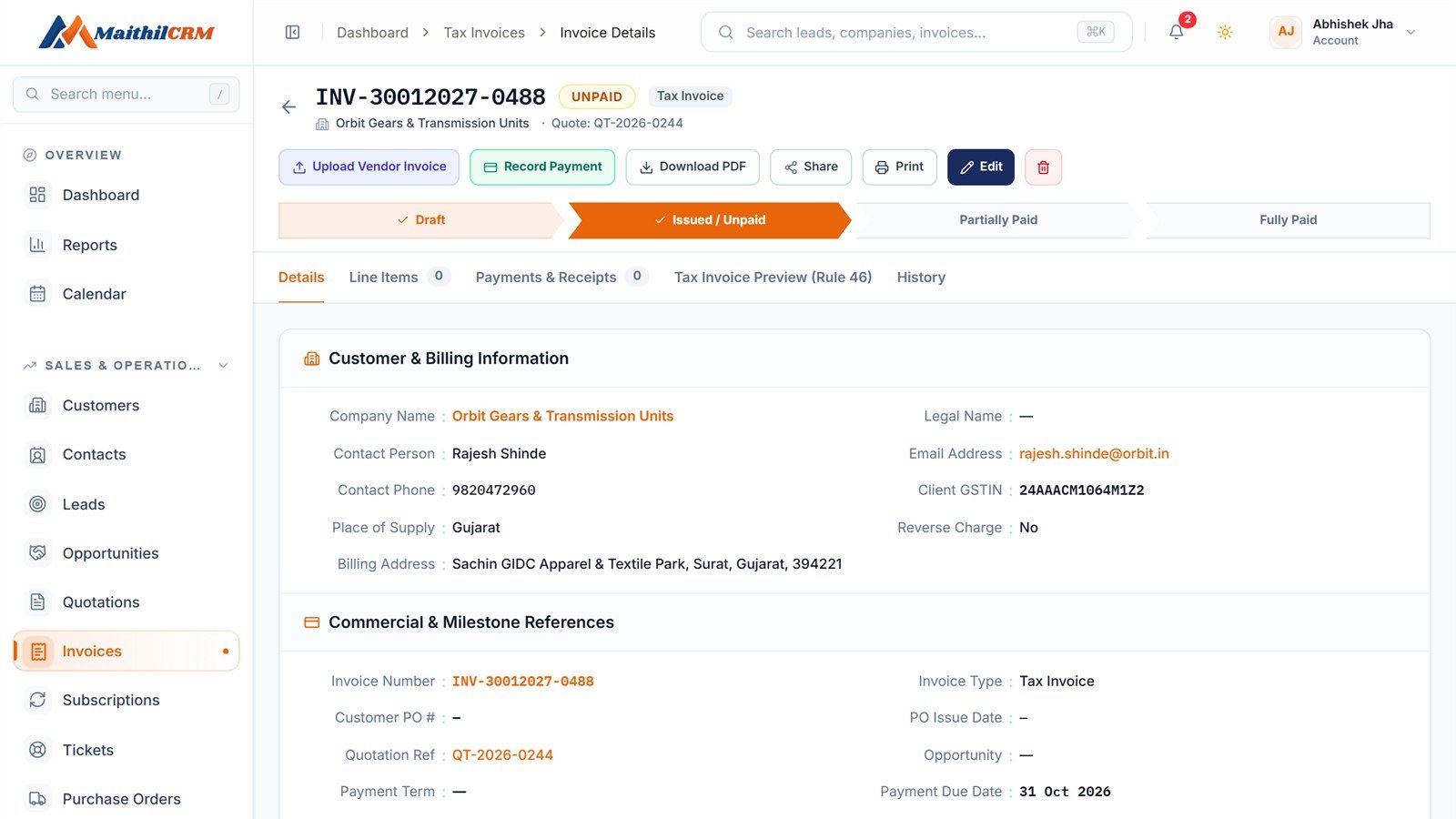Expand the Abhishek Jha account menu chevron
This screenshot has width=1456, height=819.
click(x=1410, y=33)
